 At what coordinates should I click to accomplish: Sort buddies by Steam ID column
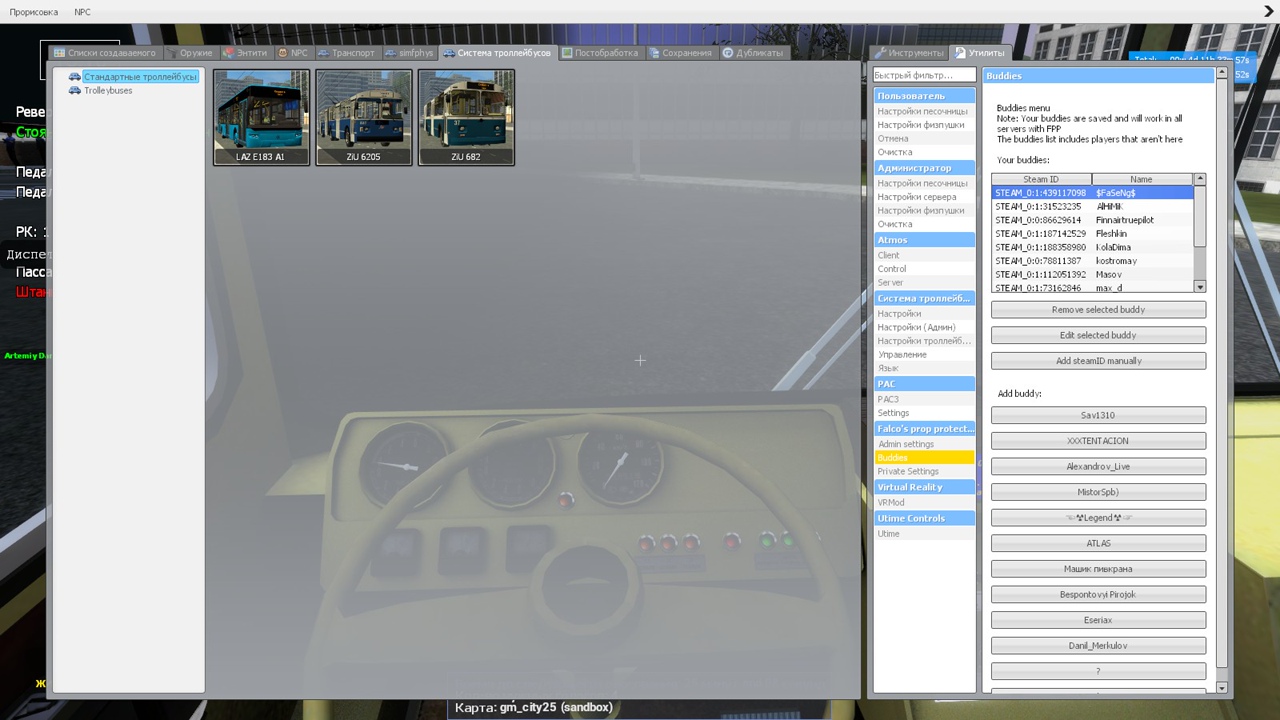tap(1041, 179)
